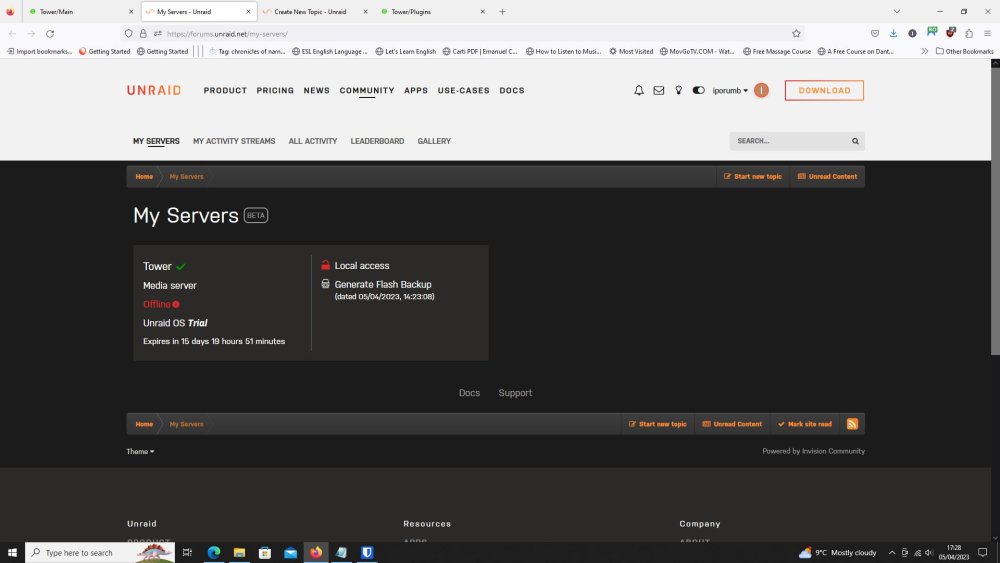Select the LEADERBOARD tab
Image resolution: width=1000 pixels, height=563 pixels.
coord(377,141)
